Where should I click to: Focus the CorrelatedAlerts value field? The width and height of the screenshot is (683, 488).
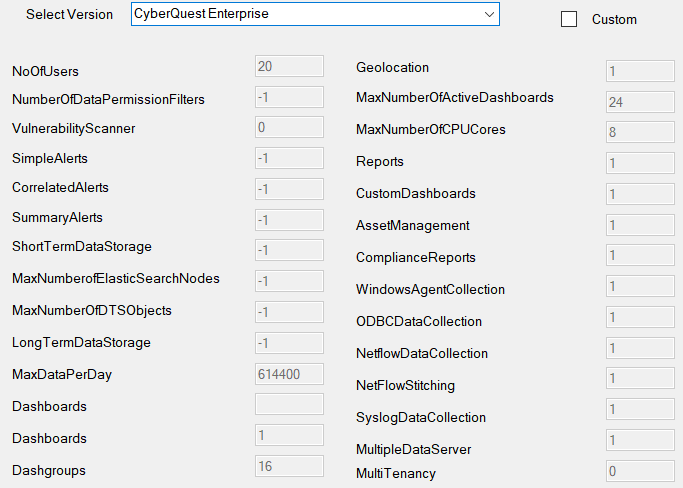point(289,189)
